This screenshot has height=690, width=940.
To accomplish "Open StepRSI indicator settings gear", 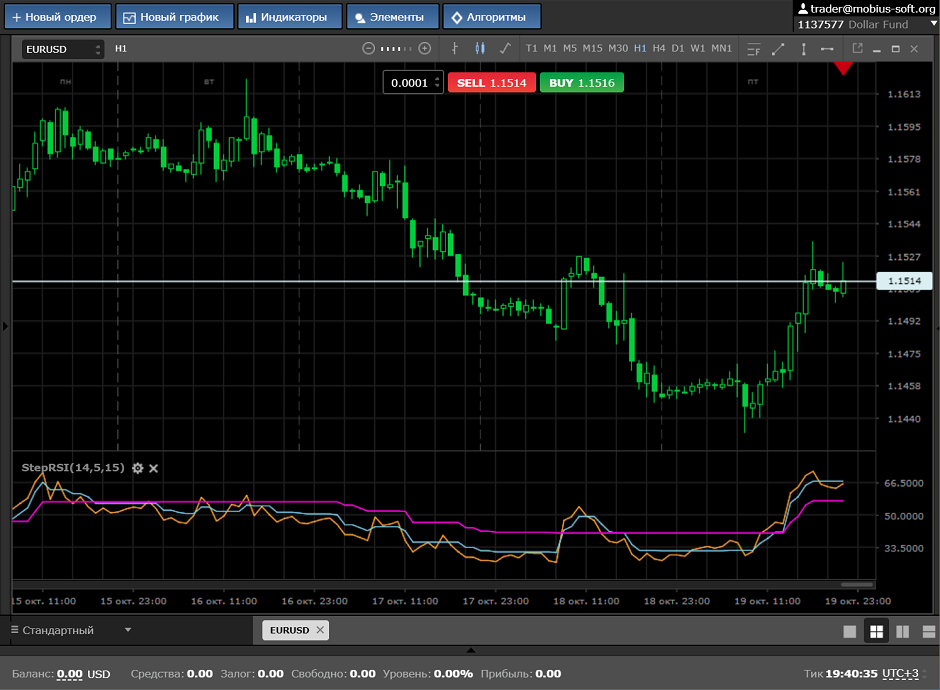I will click(x=138, y=468).
